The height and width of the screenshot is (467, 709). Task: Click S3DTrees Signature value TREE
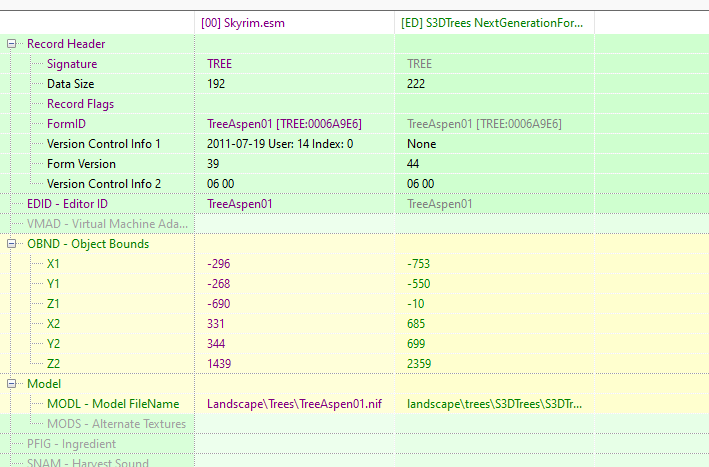tap(419, 64)
